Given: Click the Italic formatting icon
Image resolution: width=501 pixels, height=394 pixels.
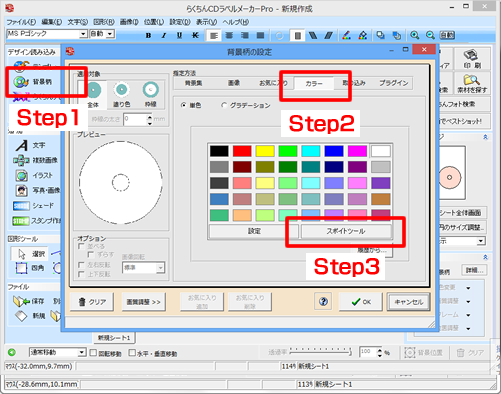Looking at the screenshot, I should coord(164,35).
